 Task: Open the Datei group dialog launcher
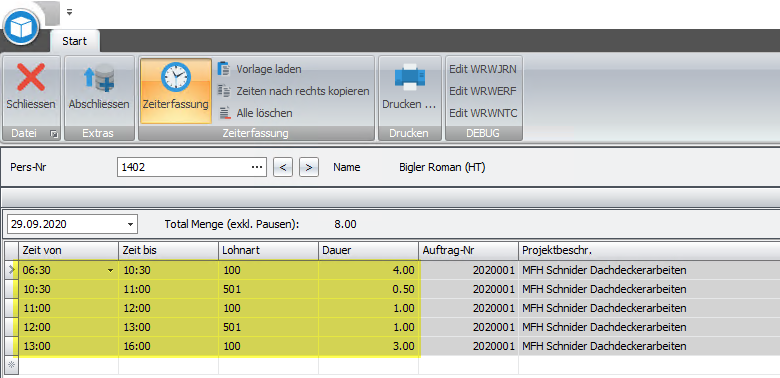pos(54,134)
